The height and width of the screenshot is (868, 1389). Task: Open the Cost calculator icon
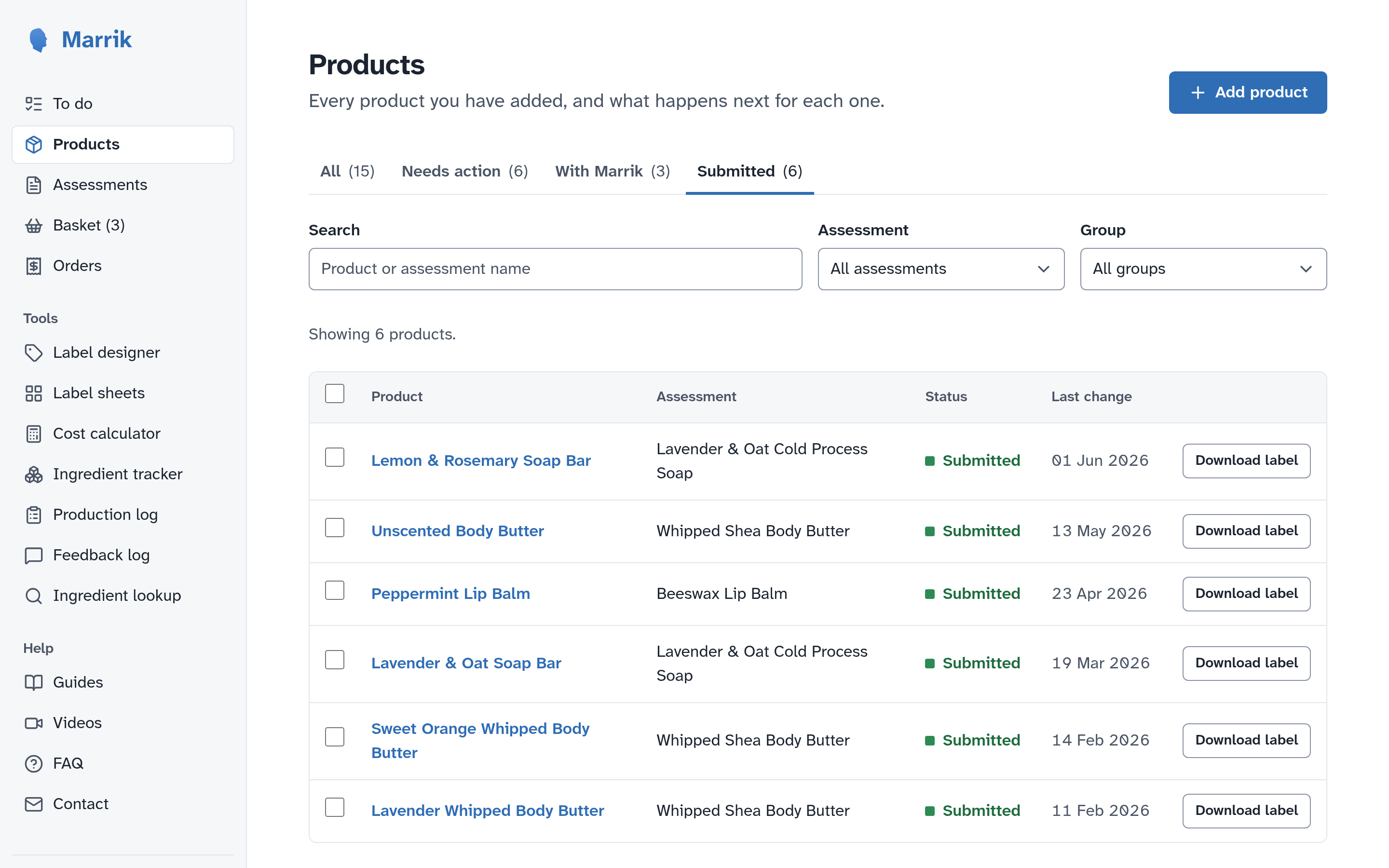coord(34,434)
